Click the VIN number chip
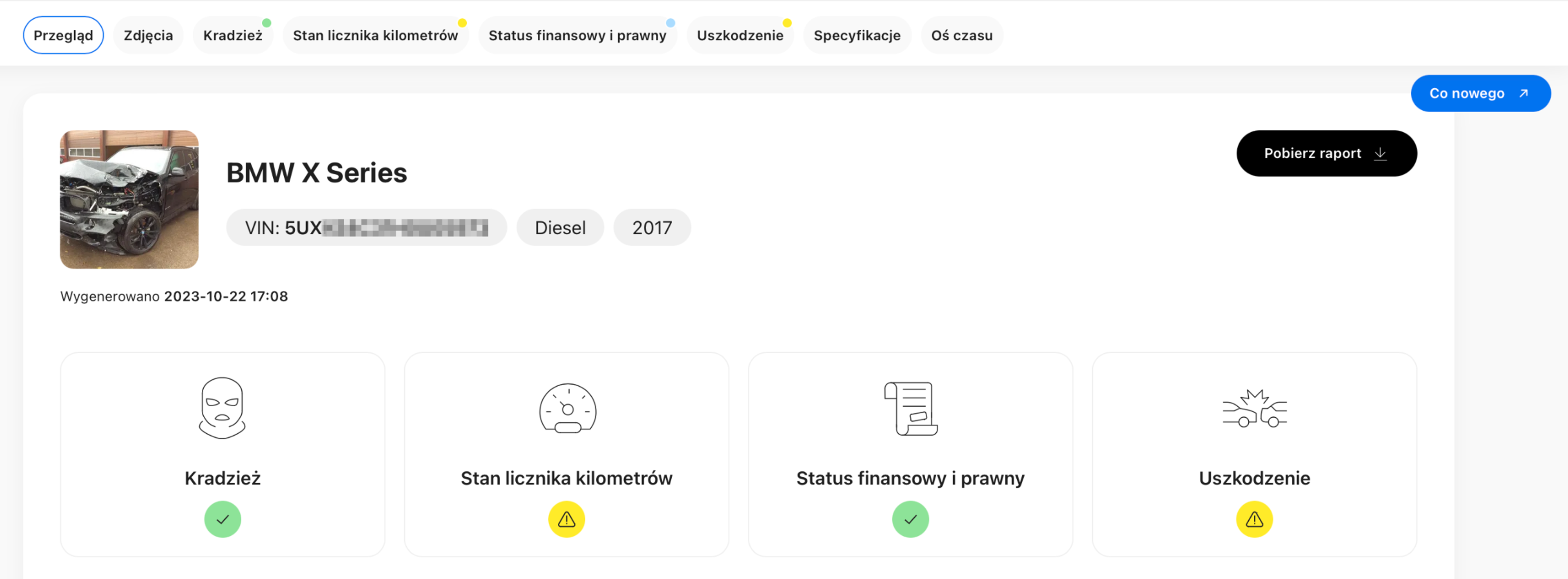This screenshot has width=1568, height=579. [366, 228]
